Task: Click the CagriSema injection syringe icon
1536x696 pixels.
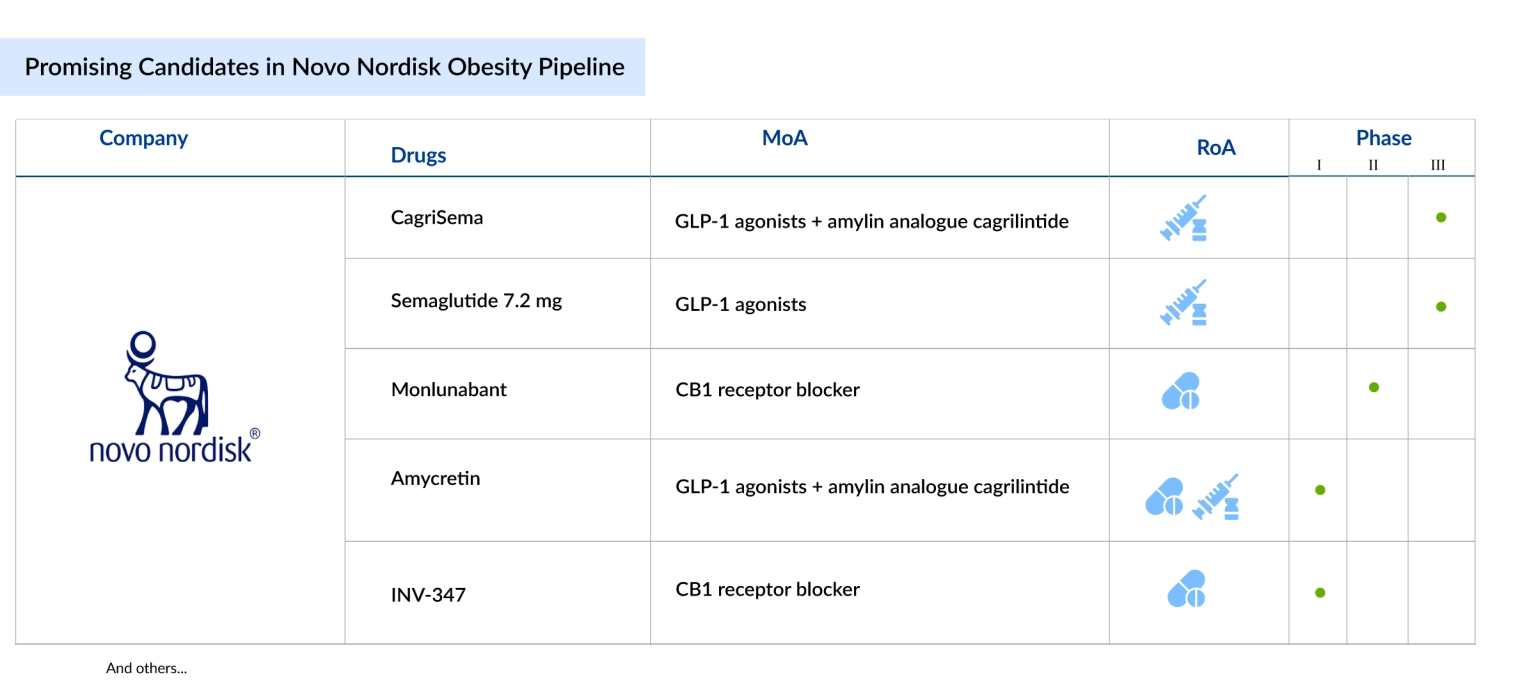Action: (x=1184, y=218)
